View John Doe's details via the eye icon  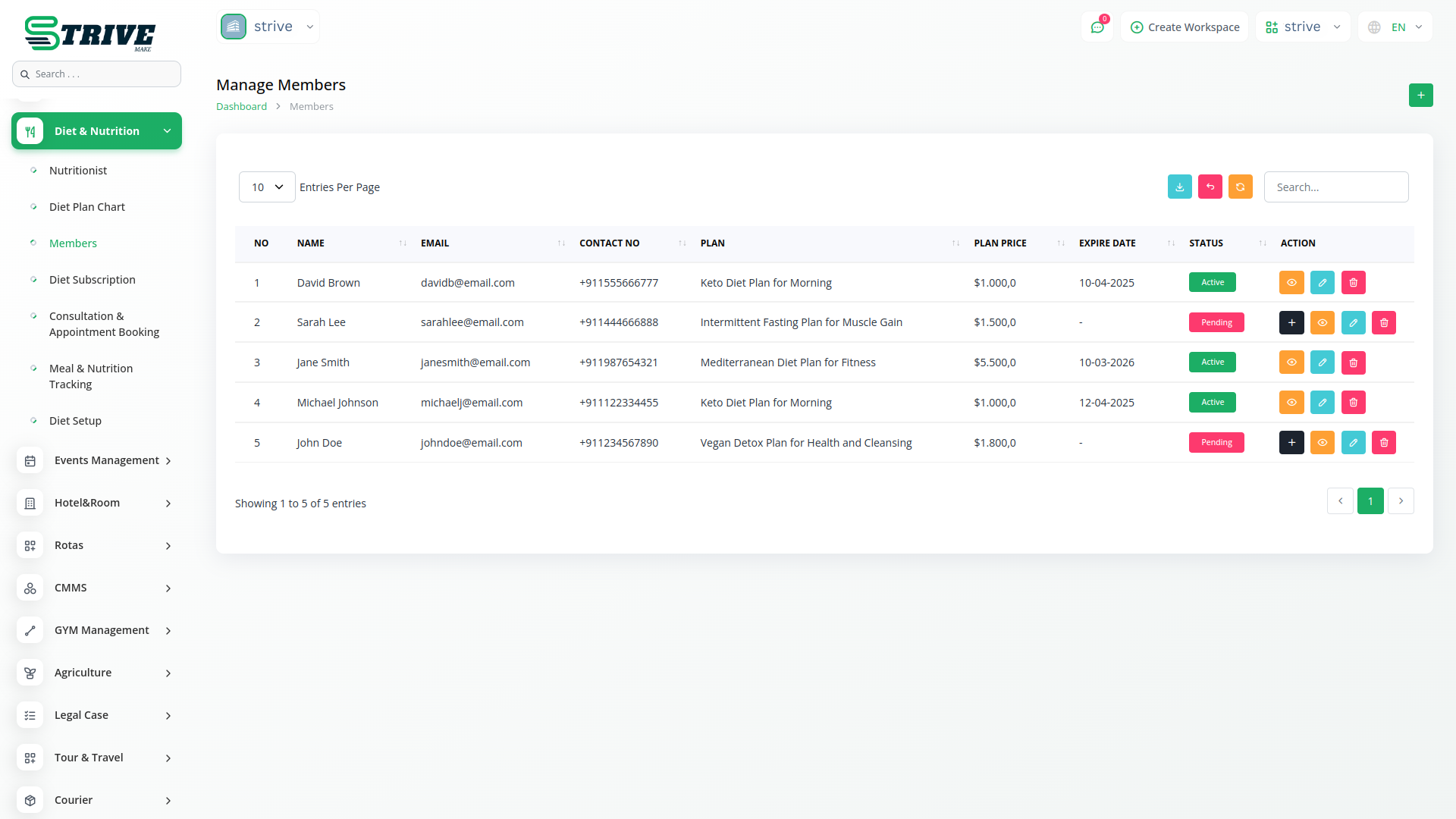pos(1322,443)
